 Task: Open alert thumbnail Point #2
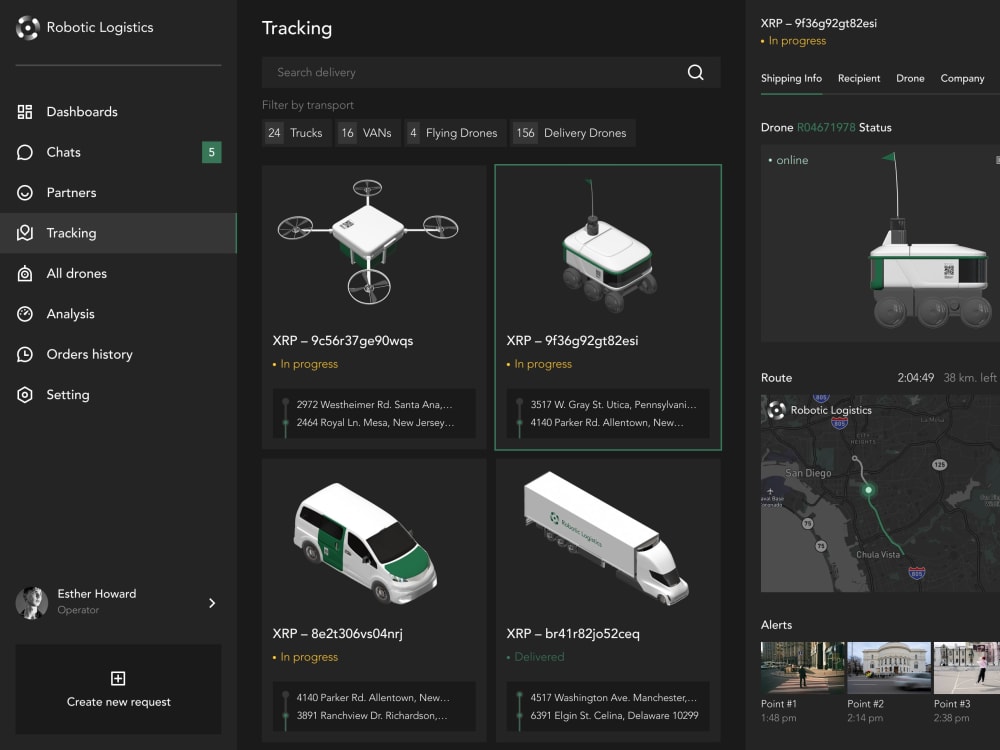(x=889, y=667)
